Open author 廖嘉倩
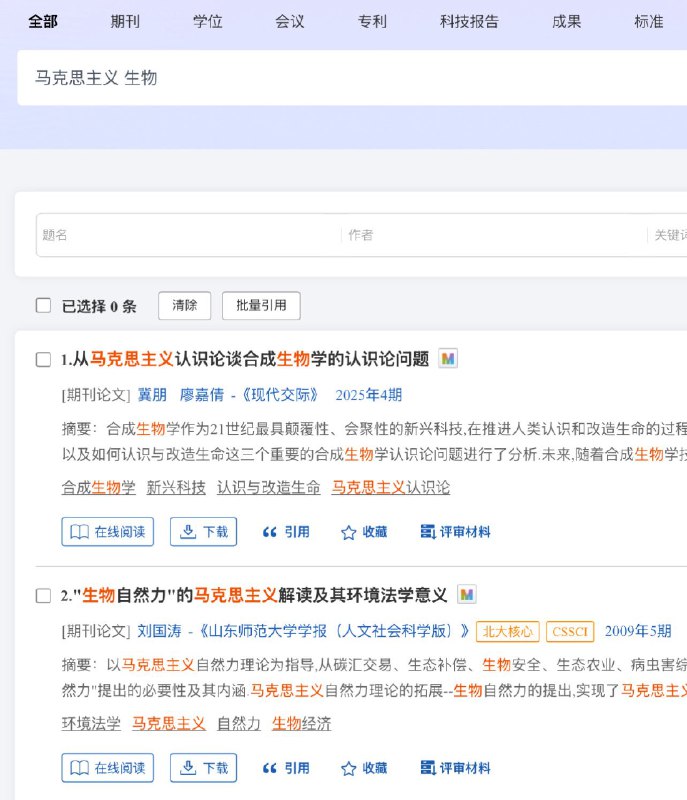Screen dimensions: 687x800 201,395
